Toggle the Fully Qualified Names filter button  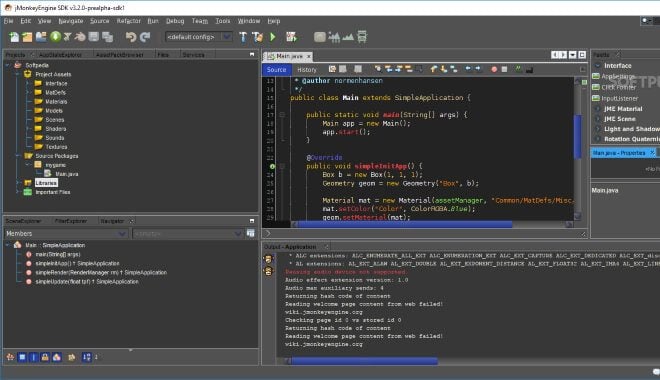click(72, 357)
